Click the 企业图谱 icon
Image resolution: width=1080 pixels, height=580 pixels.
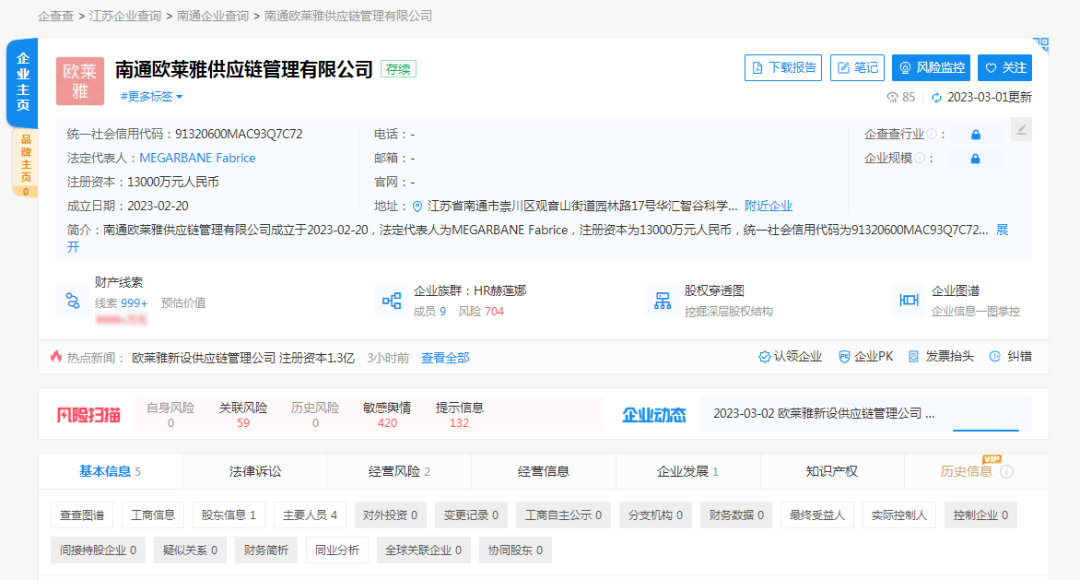point(908,300)
